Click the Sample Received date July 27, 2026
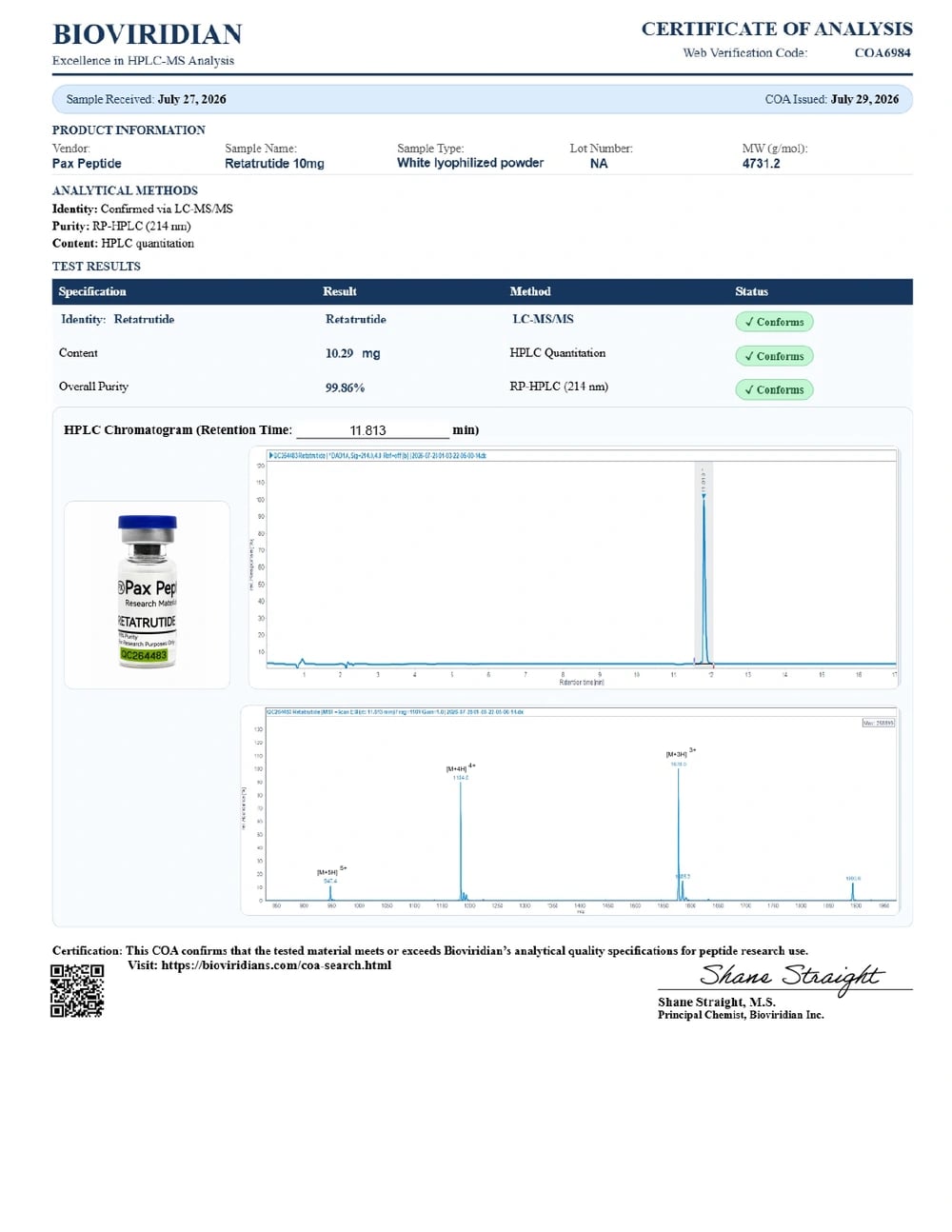Image resolution: width=952 pixels, height=1232 pixels. click(191, 99)
